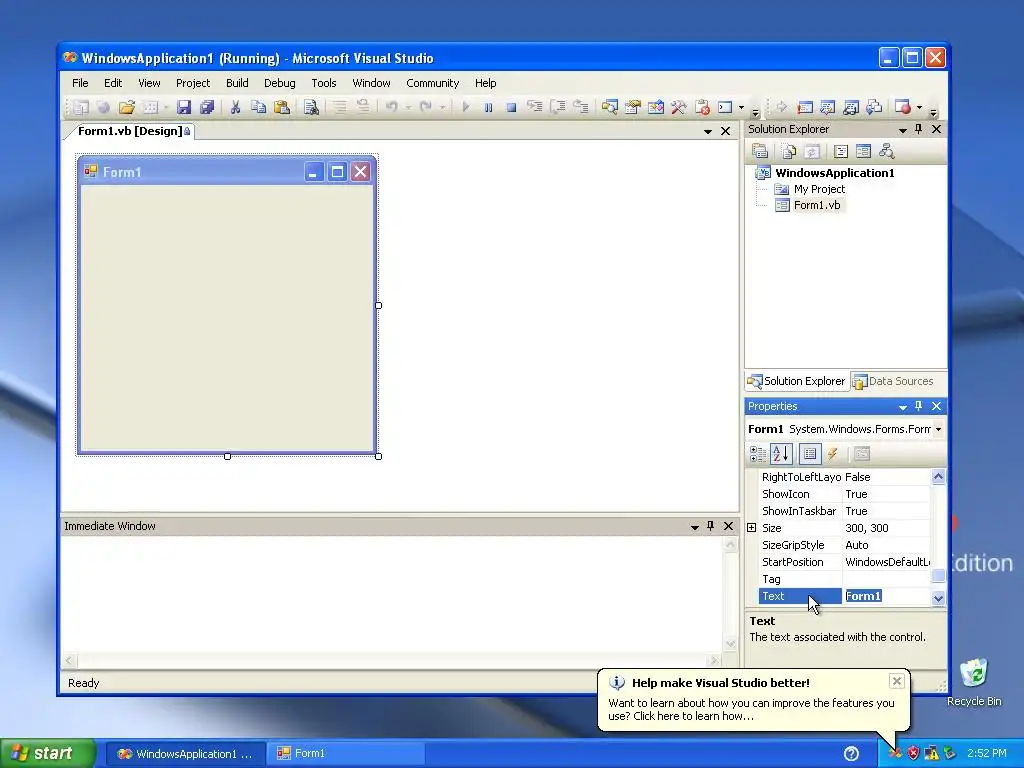
Task: Open the Form1 object selector dropdown
Action: click(x=938, y=429)
